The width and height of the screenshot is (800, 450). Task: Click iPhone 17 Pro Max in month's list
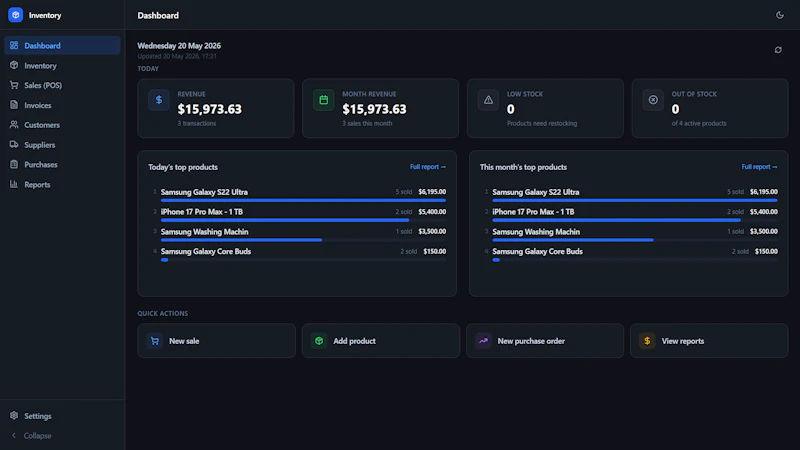[x=533, y=212]
